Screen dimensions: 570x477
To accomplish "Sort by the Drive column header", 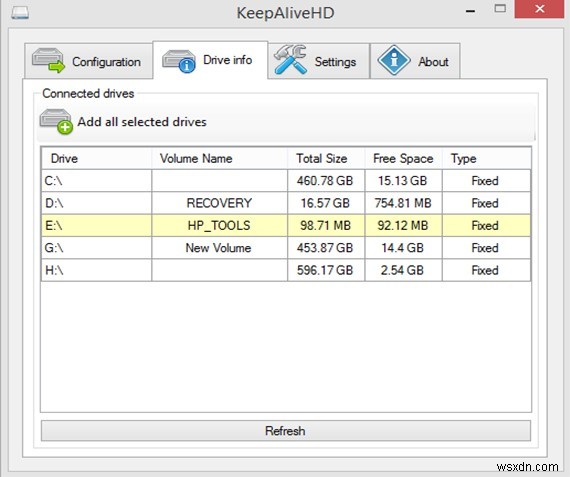I will [96, 159].
